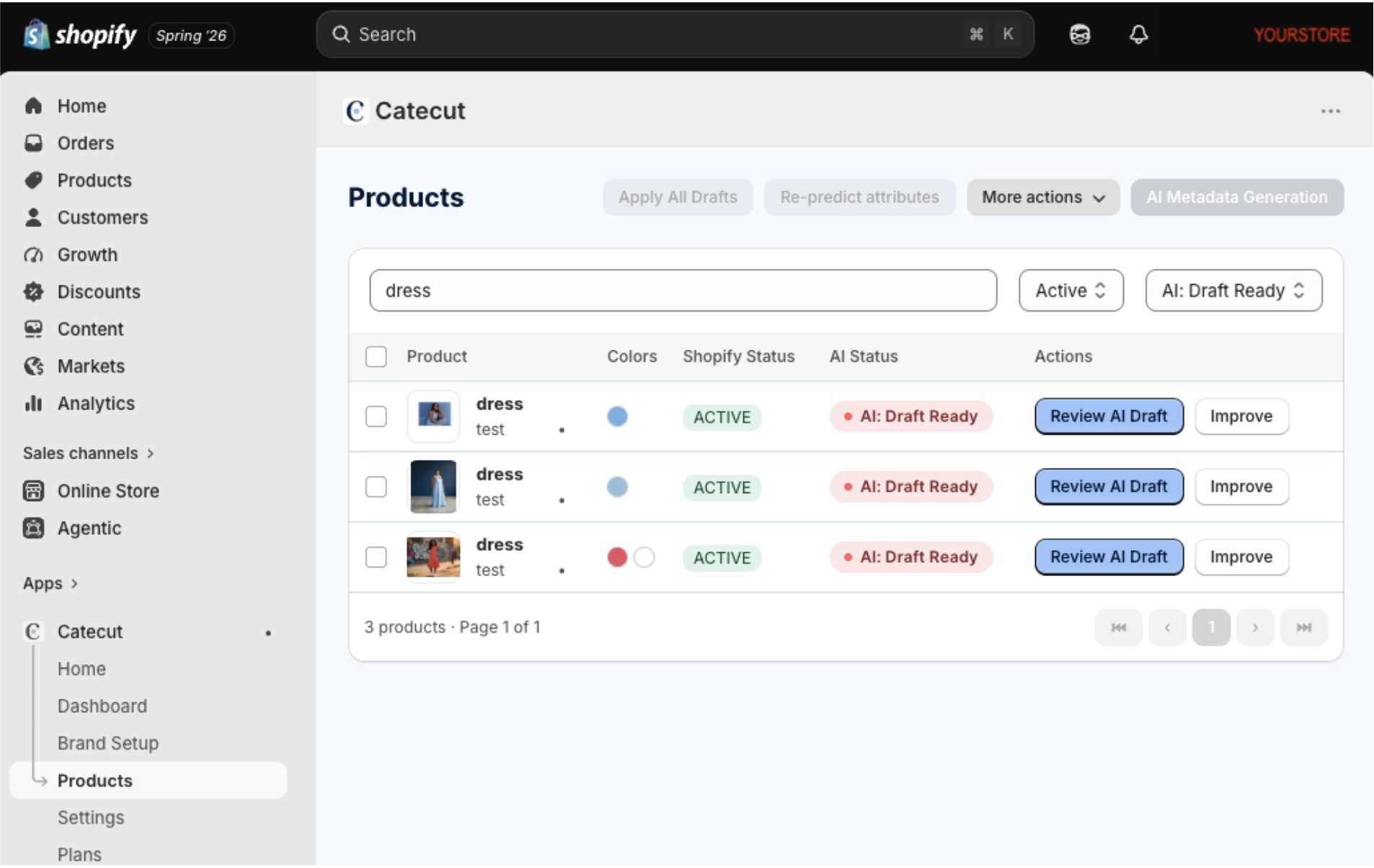Expand the More actions dropdown

pos(1042,198)
